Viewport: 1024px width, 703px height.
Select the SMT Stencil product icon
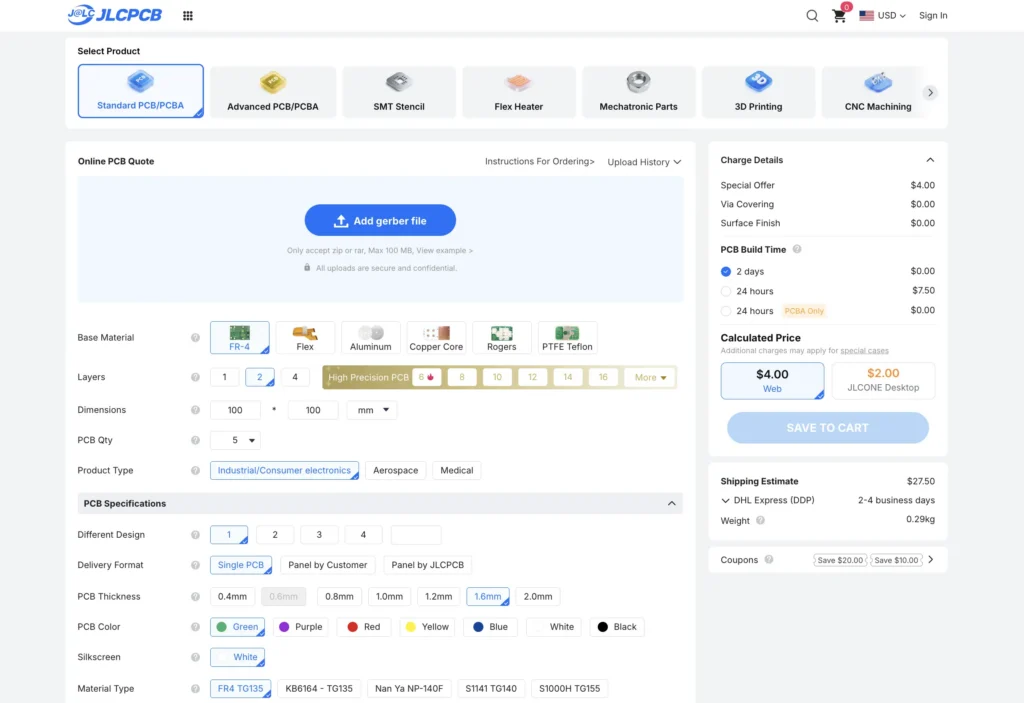click(398, 82)
